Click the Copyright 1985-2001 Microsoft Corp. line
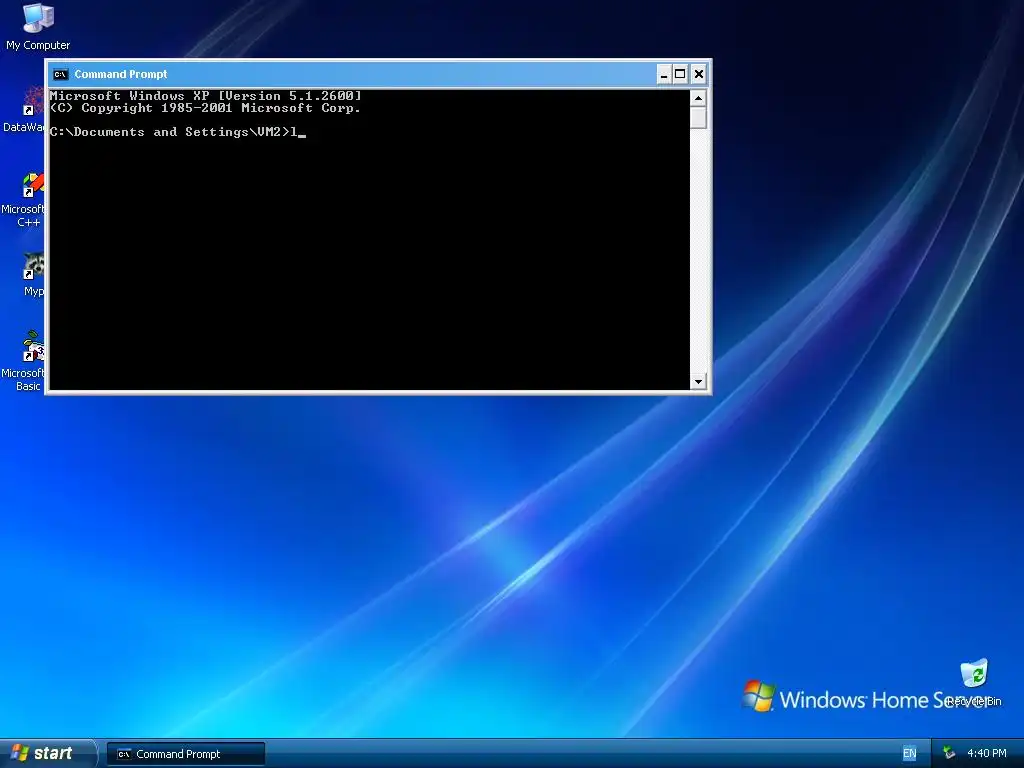Viewport: 1024px width, 768px height. point(205,108)
